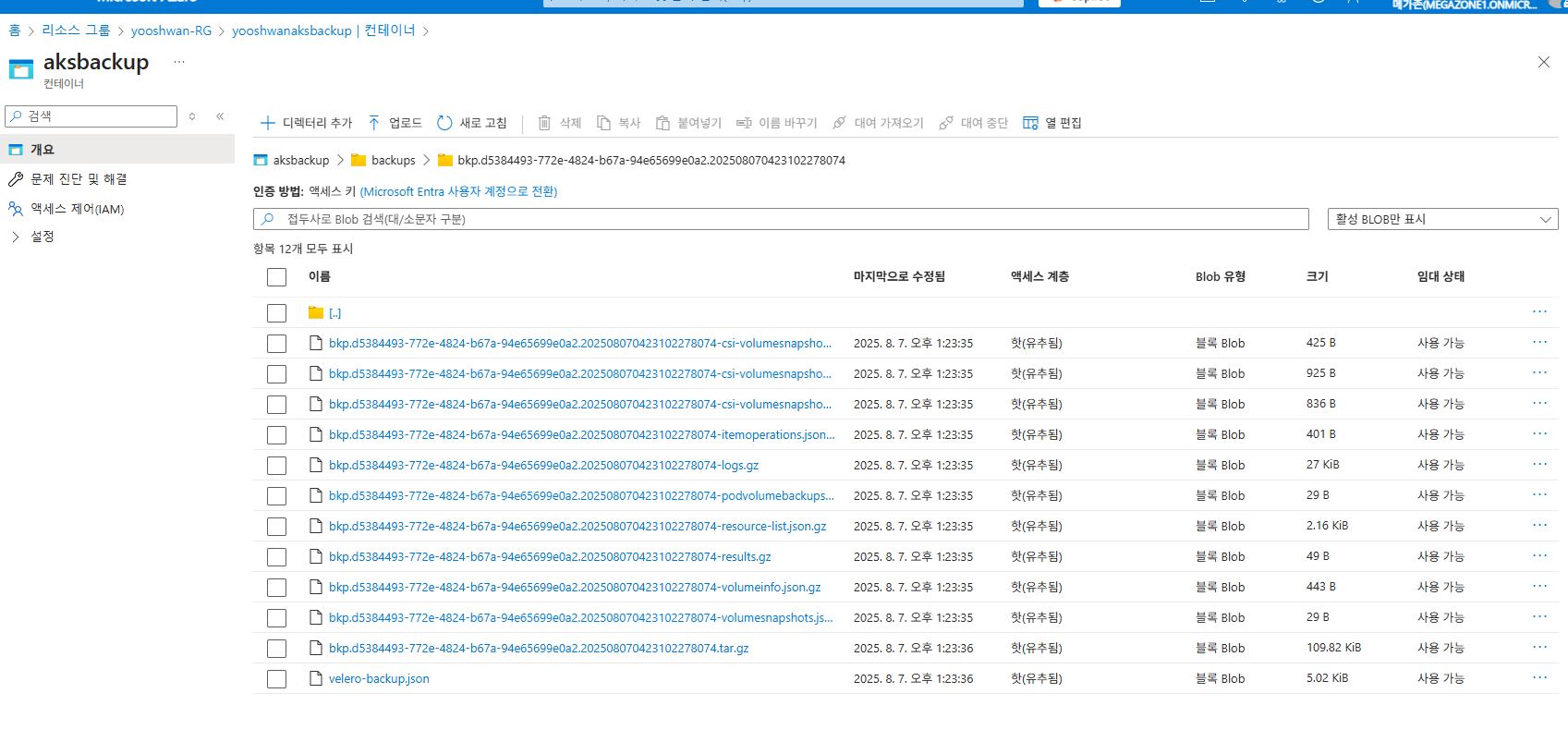
Task: Sort by the Size (크기) column header
Action: pos(1318,276)
